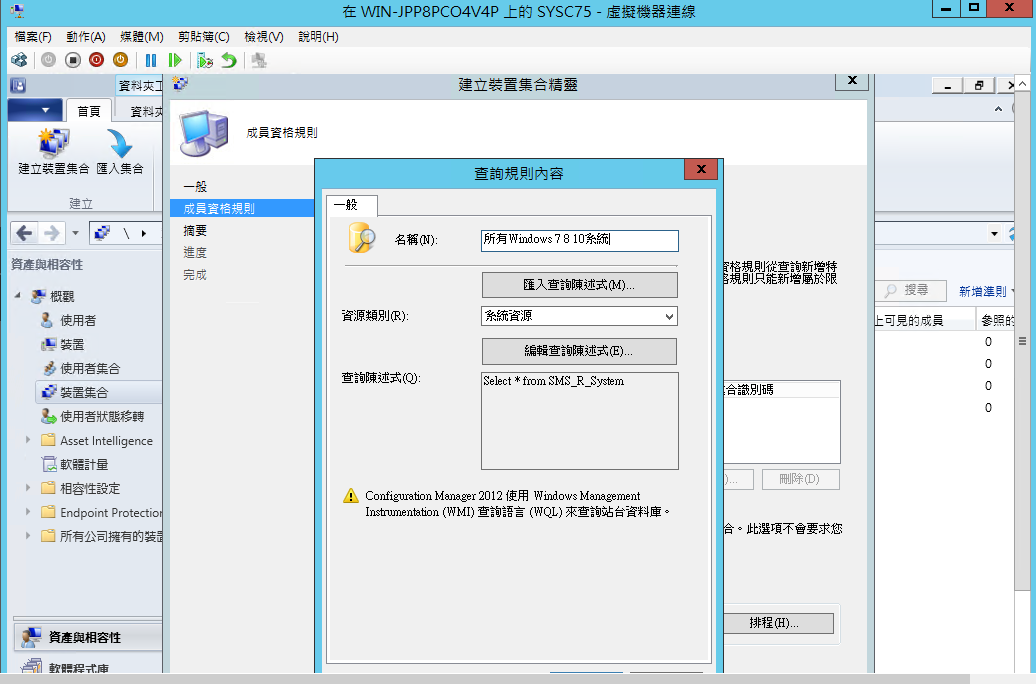Click the 查詢陳述式(Q) query text box
The image size is (1036, 684).
click(579, 421)
